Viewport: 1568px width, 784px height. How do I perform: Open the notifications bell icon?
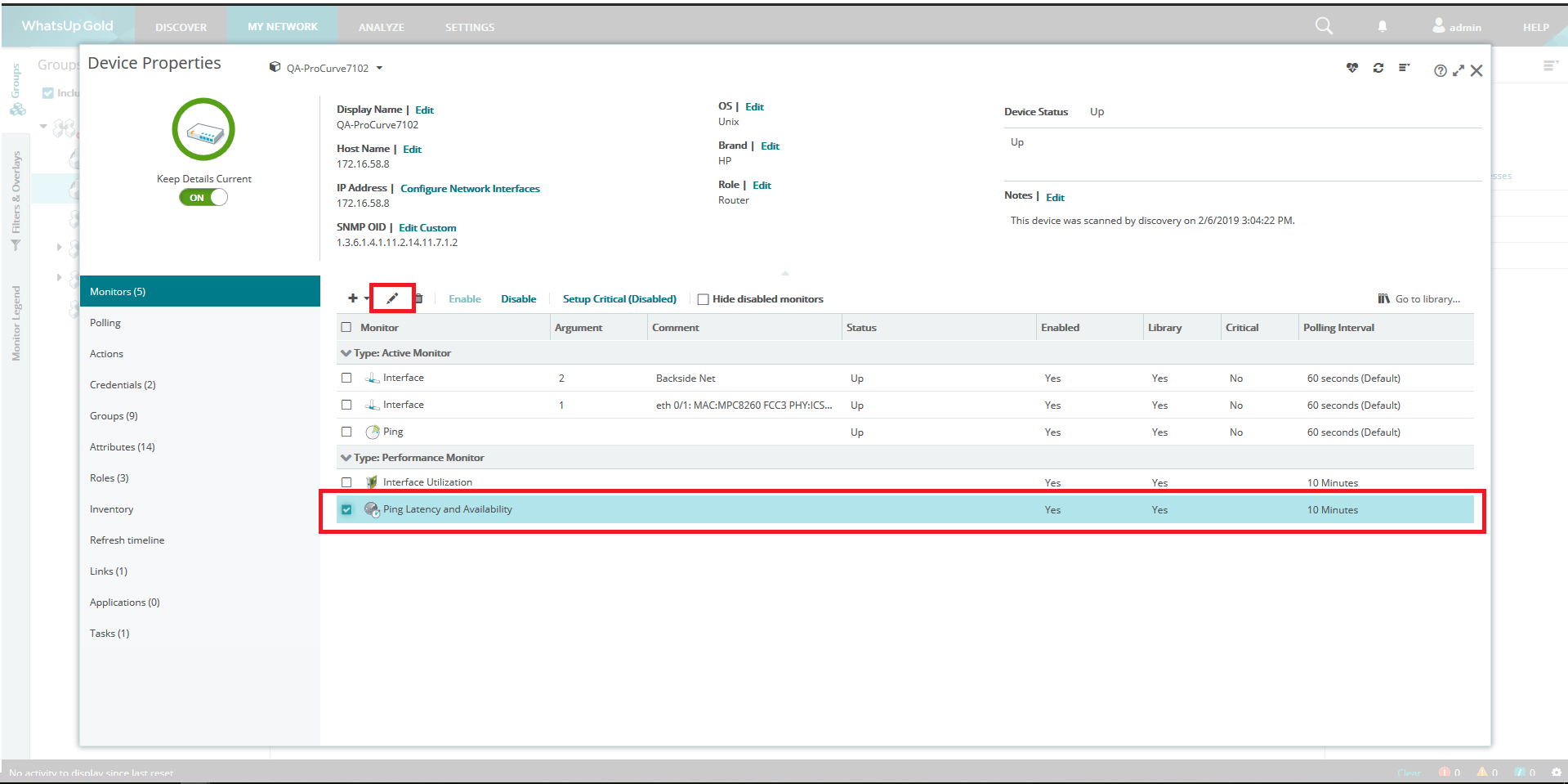(1383, 27)
